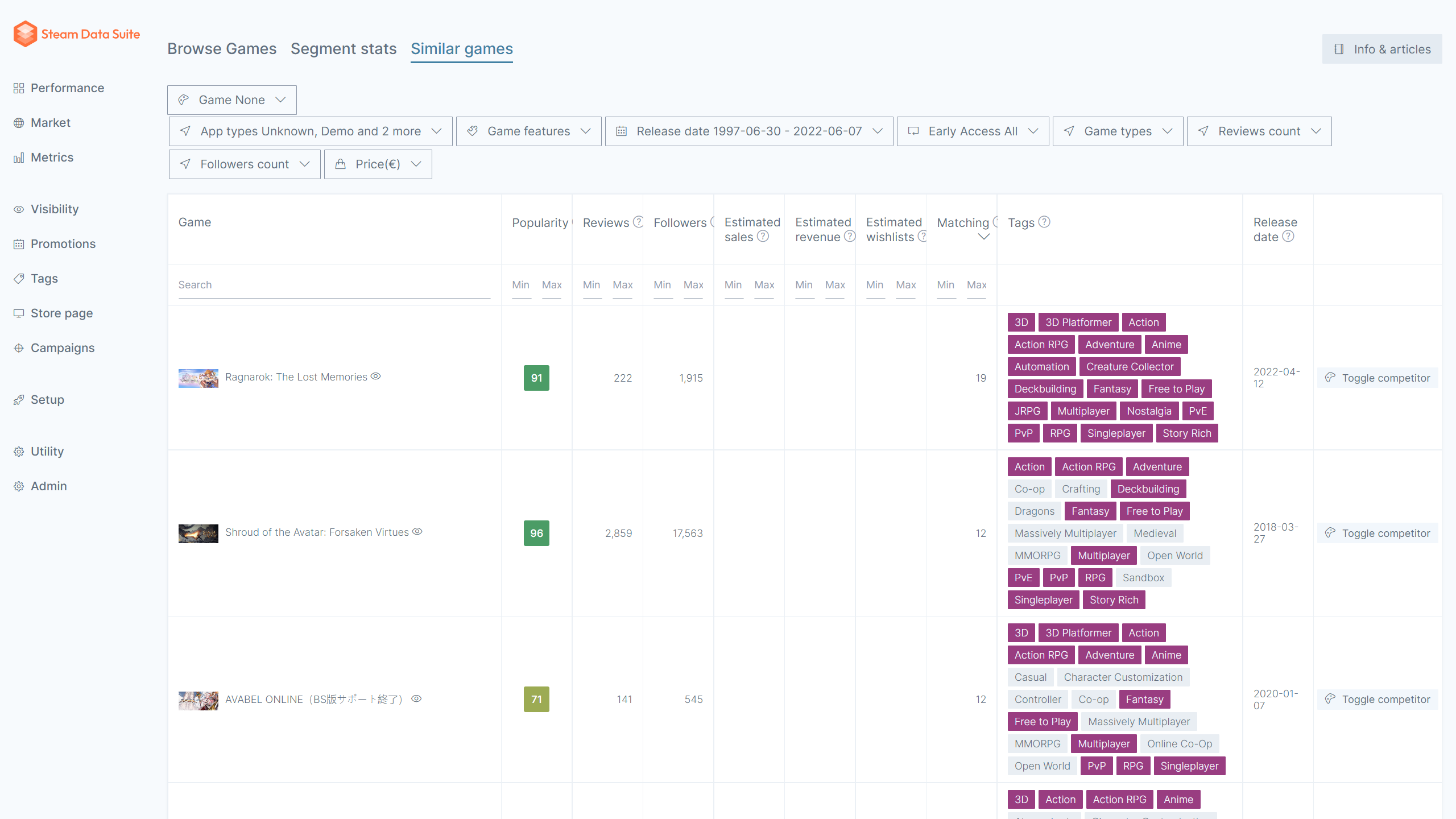This screenshot has height=819, width=1456.
Task: Click the green 91 popularity score badge
Action: pyautogui.click(x=536, y=378)
